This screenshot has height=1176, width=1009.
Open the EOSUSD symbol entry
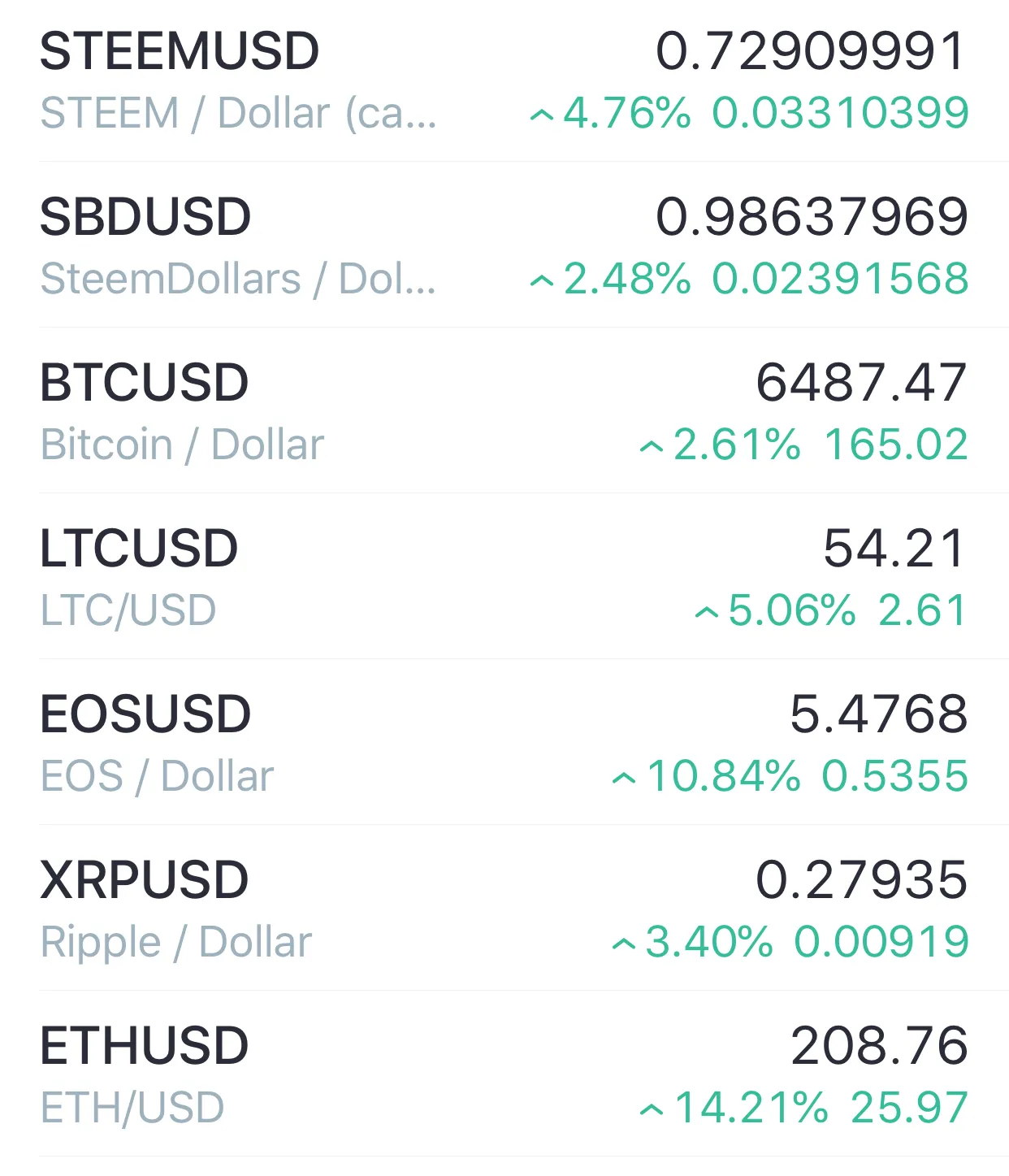pos(505,742)
